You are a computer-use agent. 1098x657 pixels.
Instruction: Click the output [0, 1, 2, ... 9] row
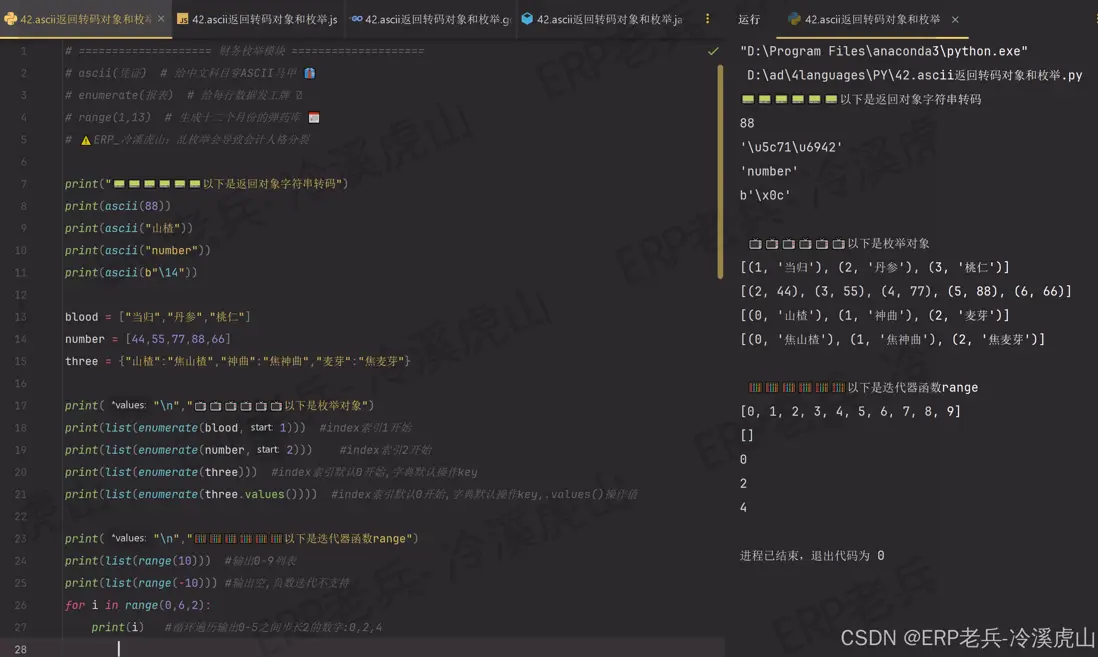click(x=850, y=412)
